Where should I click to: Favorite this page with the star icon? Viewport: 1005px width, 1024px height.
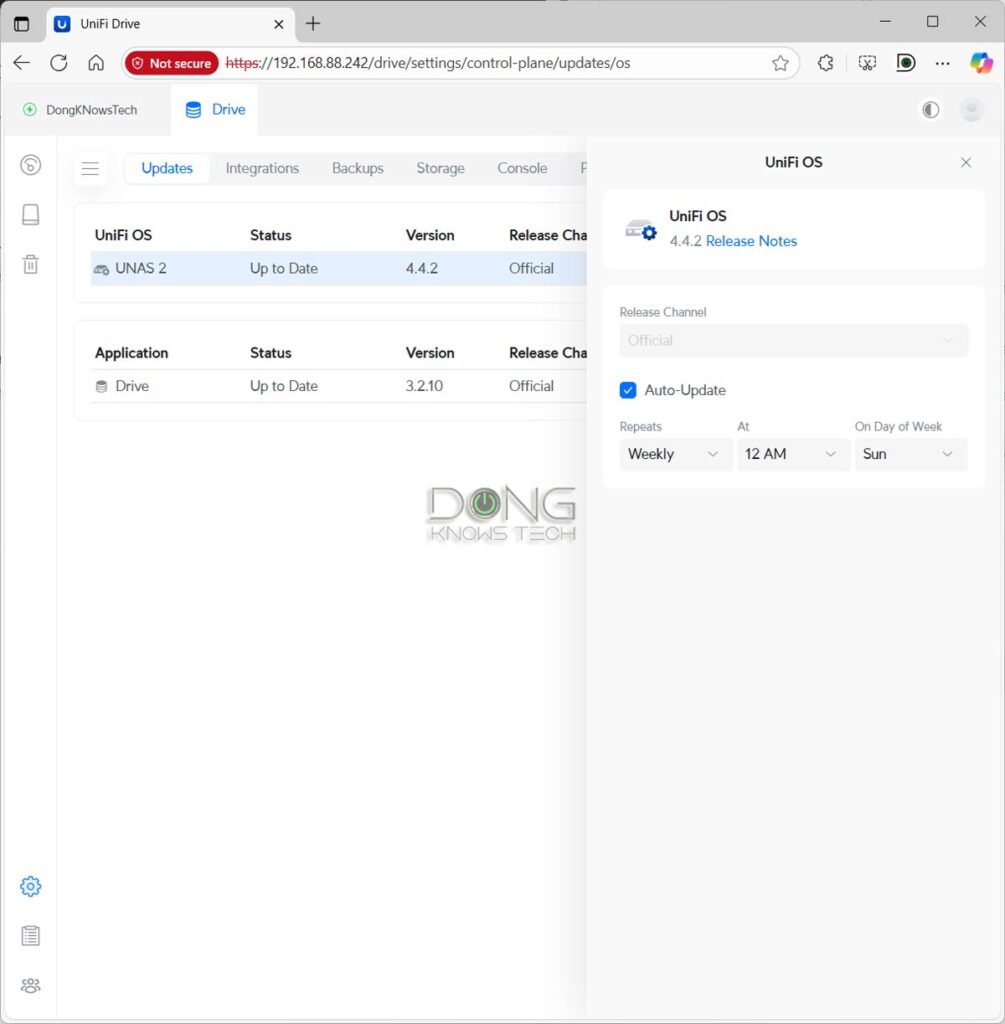[x=780, y=63]
